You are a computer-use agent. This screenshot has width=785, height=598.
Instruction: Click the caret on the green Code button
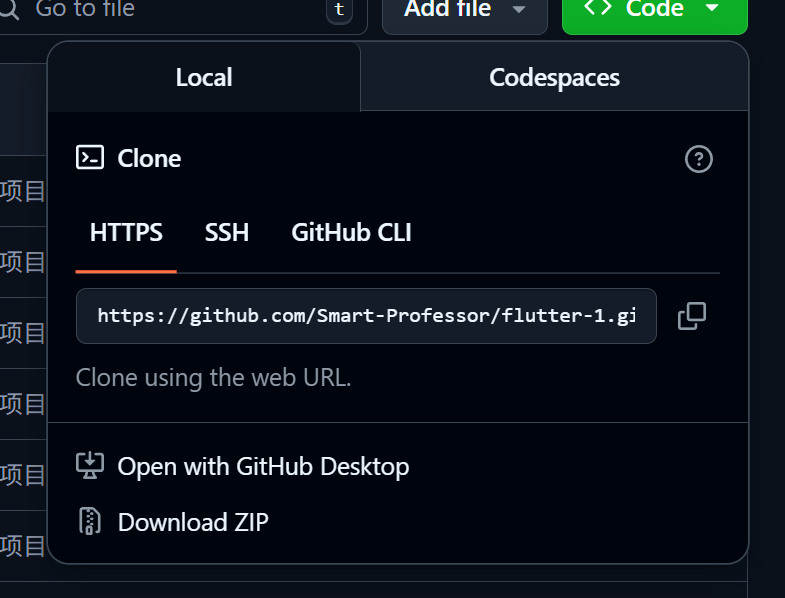(711, 9)
